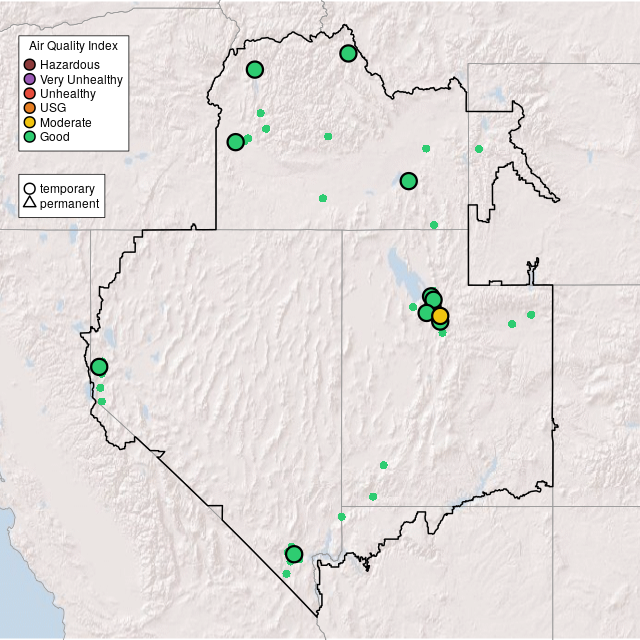This screenshot has height=640, width=640.
Task: Click the temporary circle symbol in legend
Action: point(30,189)
